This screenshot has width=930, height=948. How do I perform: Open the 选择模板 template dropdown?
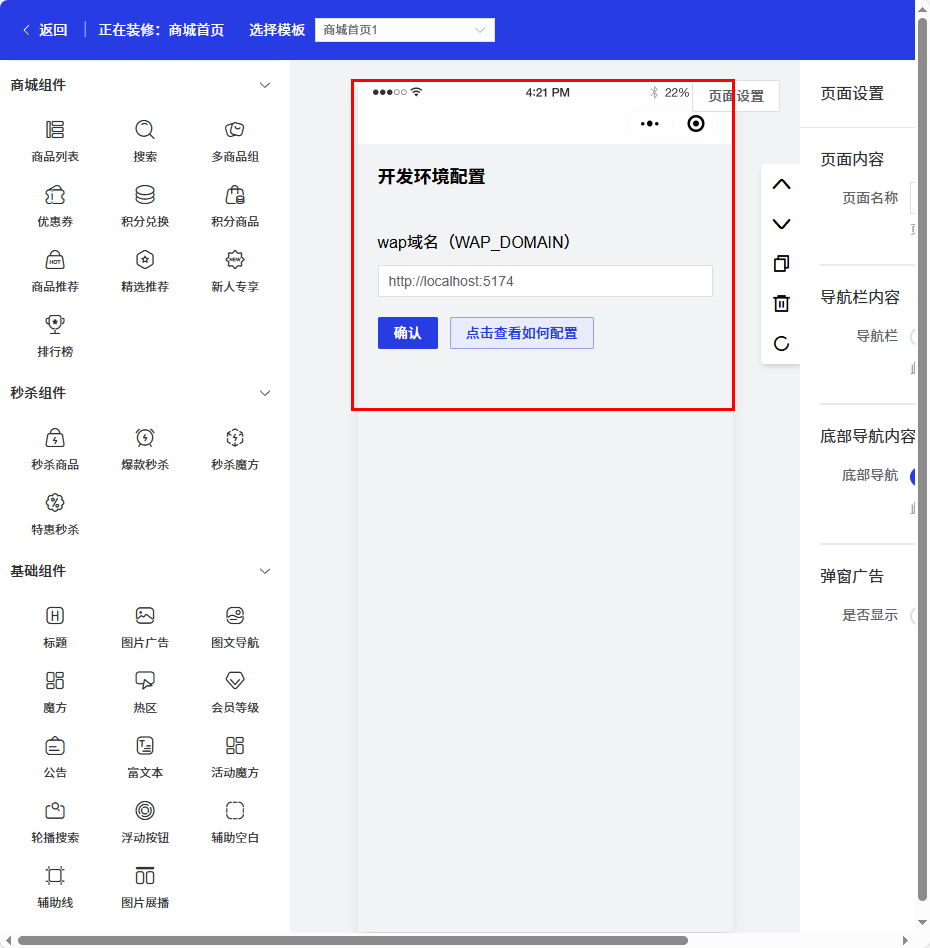[x=405, y=30]
